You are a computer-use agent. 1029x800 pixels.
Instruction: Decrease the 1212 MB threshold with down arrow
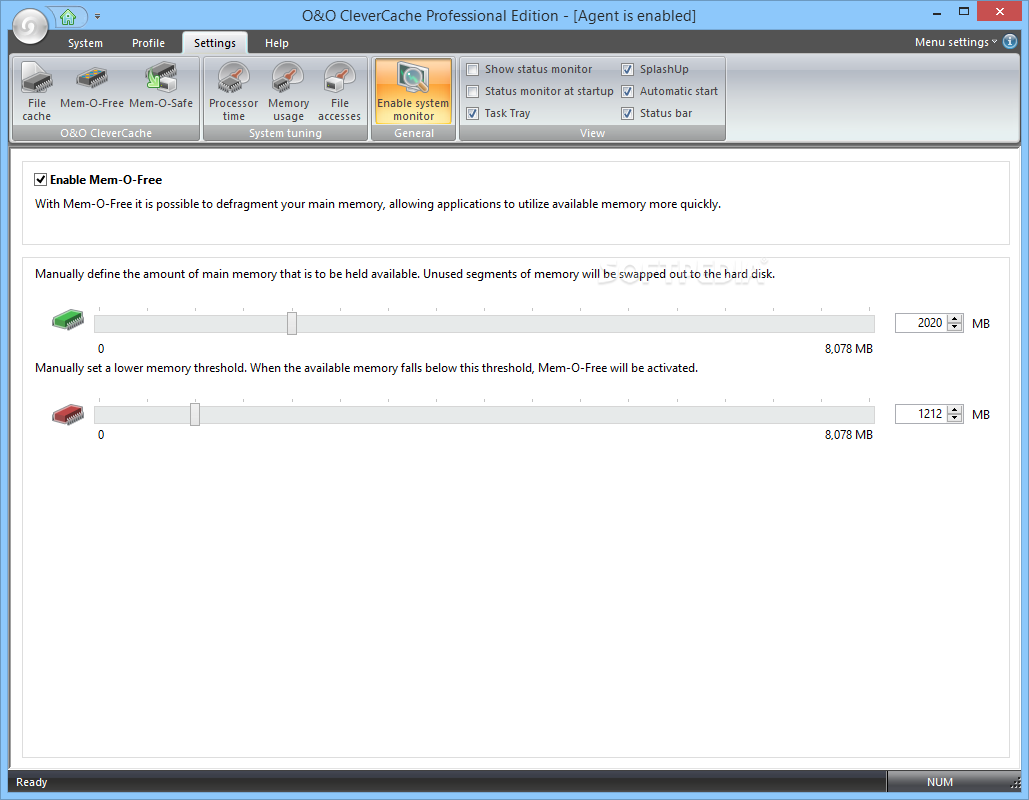pyautogui.click(x=955, y=418)
